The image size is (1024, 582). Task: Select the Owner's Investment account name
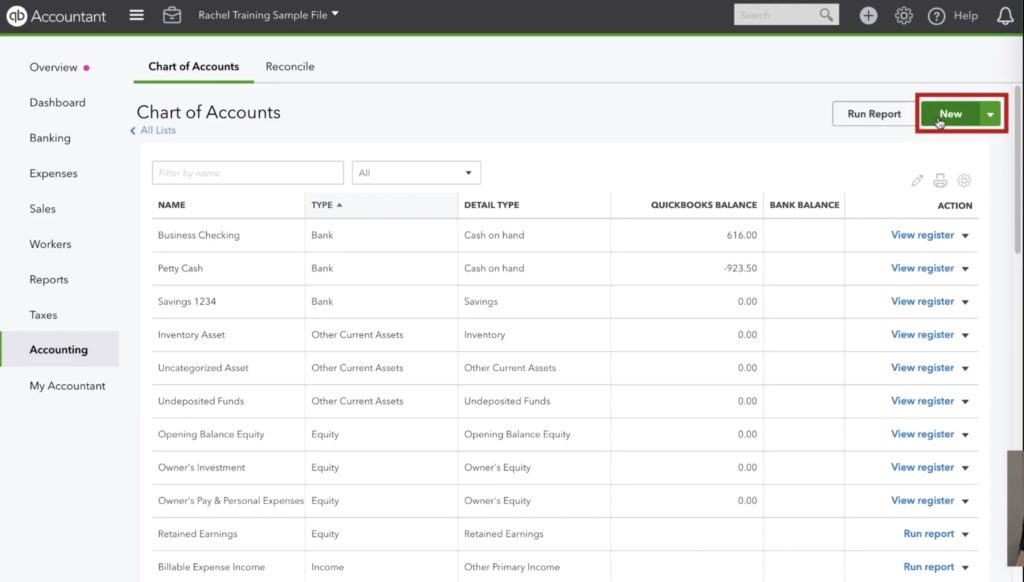coord(202,468)
